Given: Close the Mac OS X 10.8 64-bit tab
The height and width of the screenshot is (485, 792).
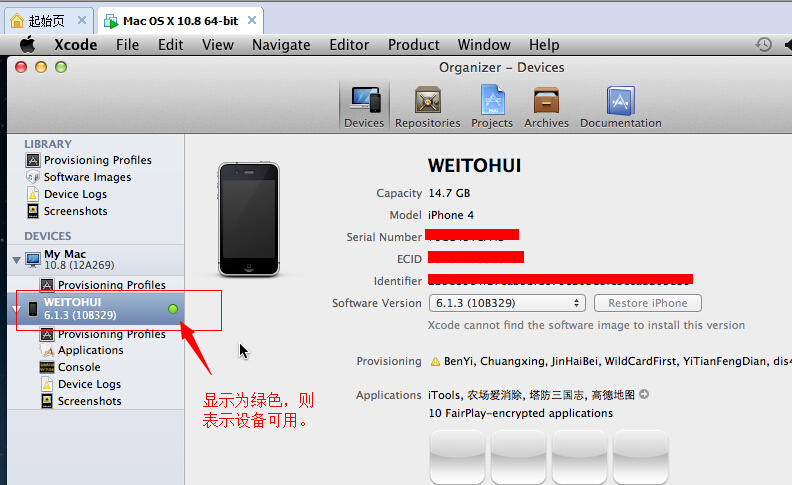Looking at the screenshot, I should [x=252, y=20].
